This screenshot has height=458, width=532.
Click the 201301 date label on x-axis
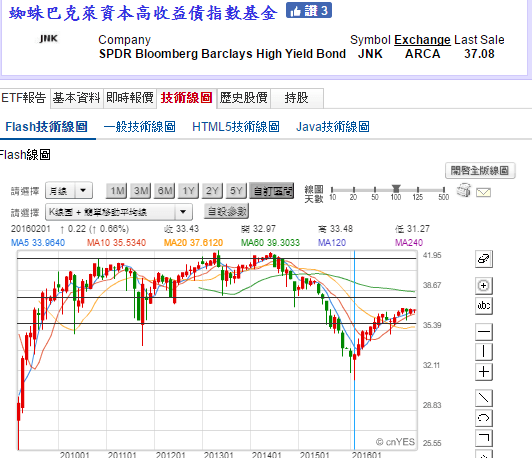218,454
